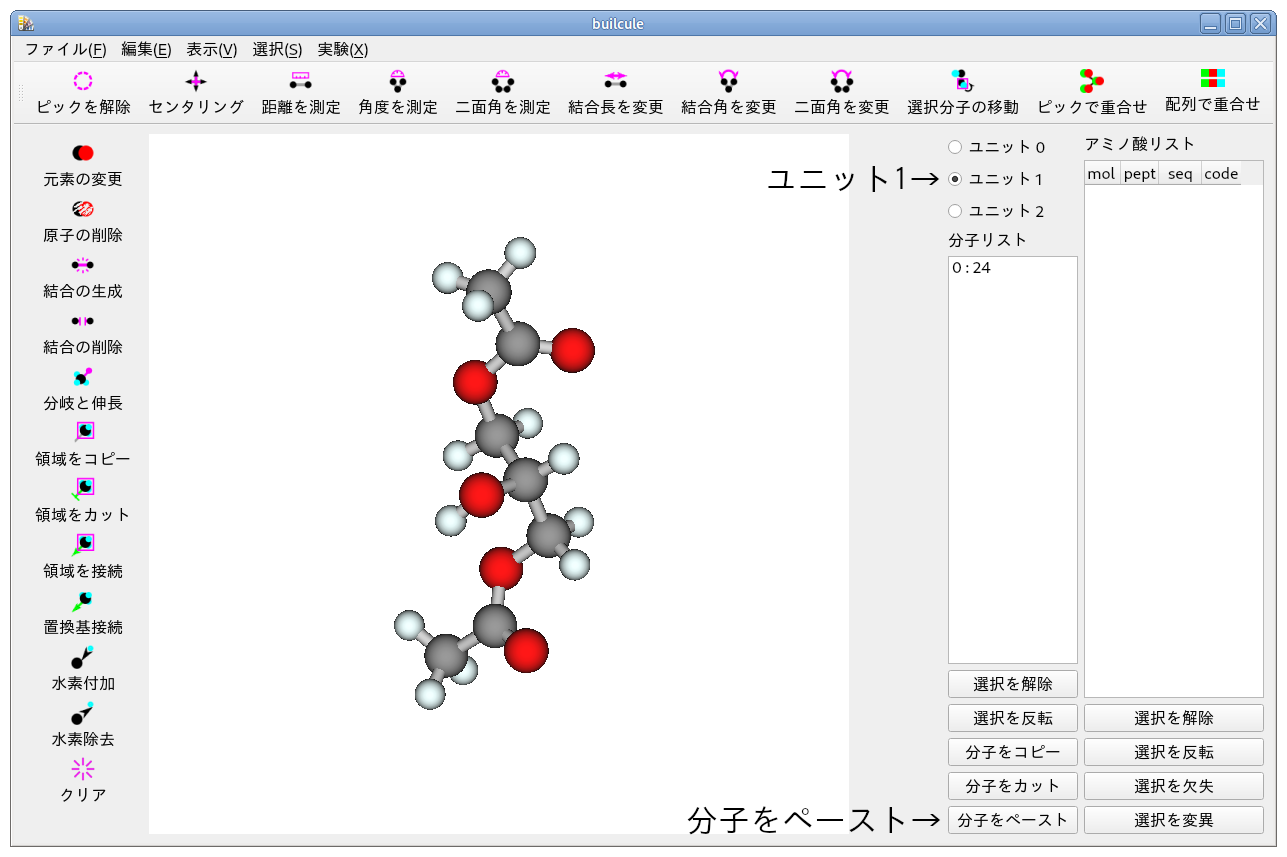Select the 領域をコピー (copy region) tool
The height and width of the screenshot is (857, 1287).
pyautogui.click(x=83, y=444)
